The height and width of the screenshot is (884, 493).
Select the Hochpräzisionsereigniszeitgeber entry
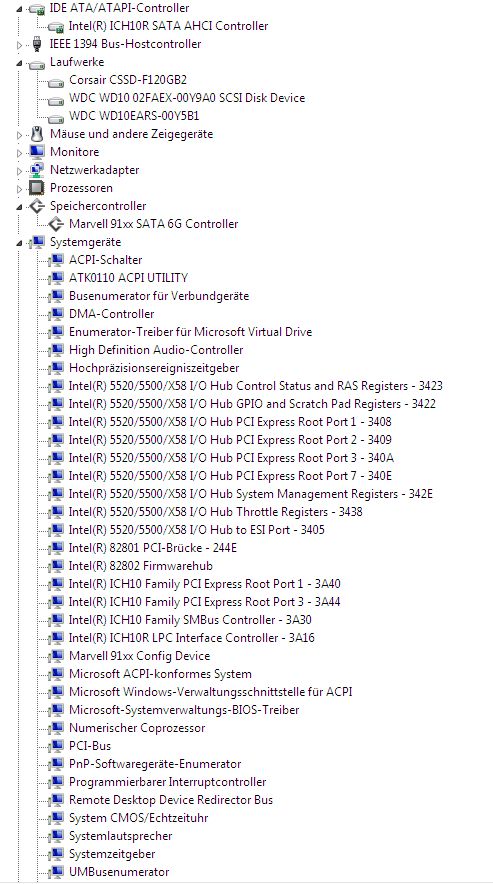154,368
